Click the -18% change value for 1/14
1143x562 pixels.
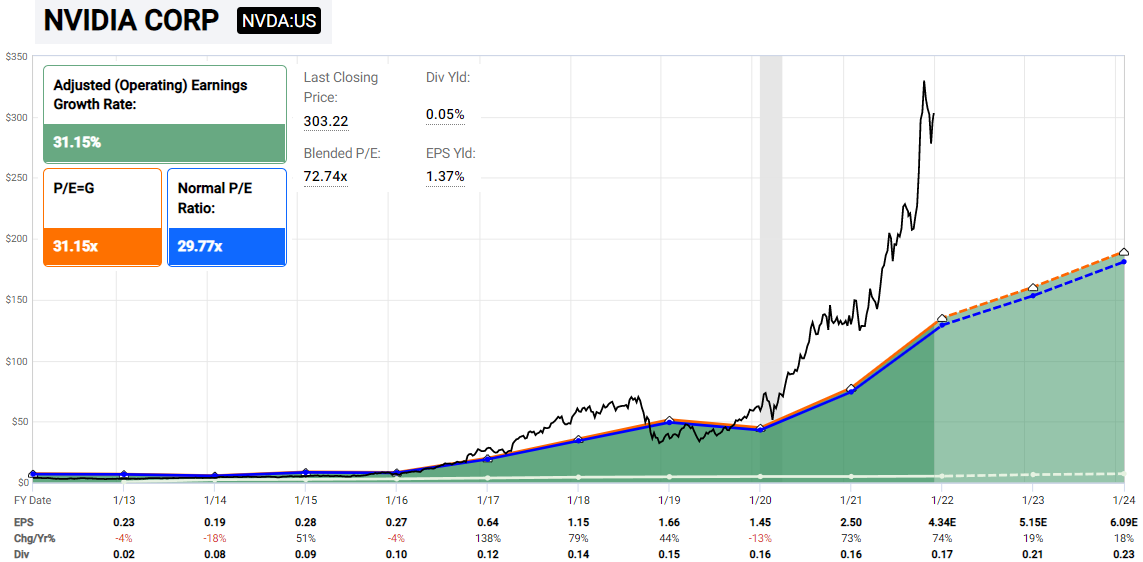pyautogui.click(x=214, y=538)
